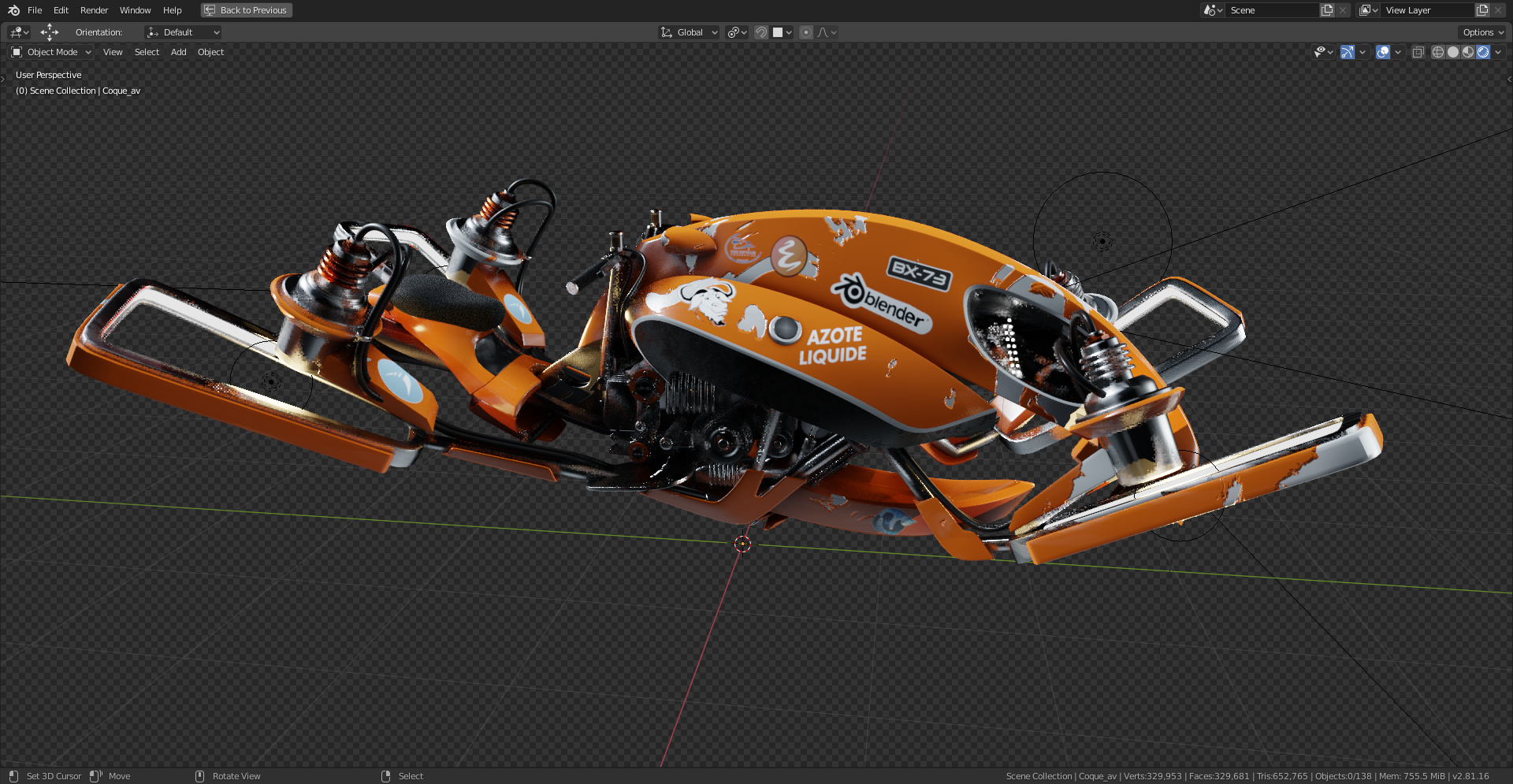The image size is (1513, 784).
Task: Click the Verts:329,953 status text
Action: (1153, 776)
